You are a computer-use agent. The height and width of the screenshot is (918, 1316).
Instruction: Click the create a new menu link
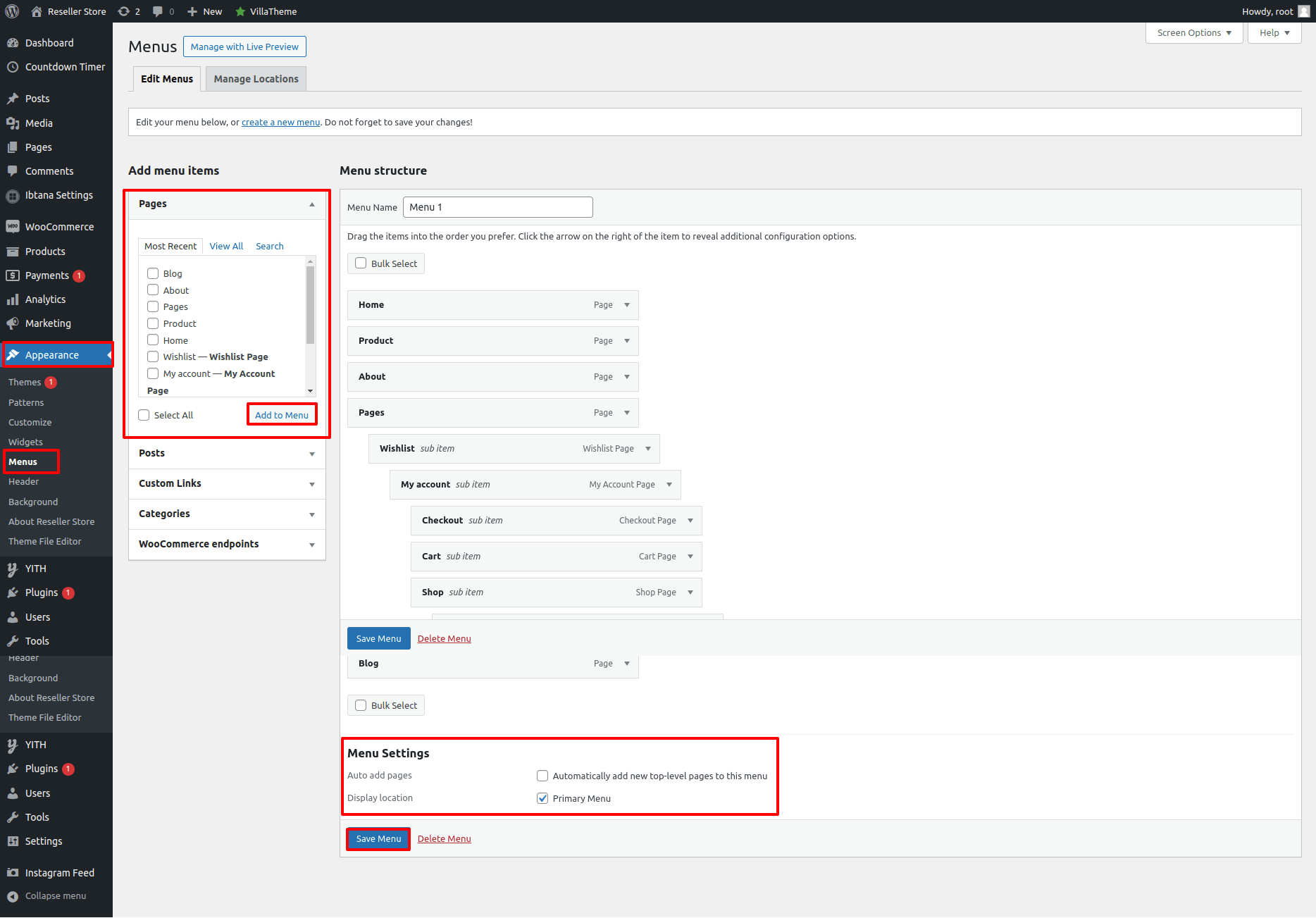[280, 123]
